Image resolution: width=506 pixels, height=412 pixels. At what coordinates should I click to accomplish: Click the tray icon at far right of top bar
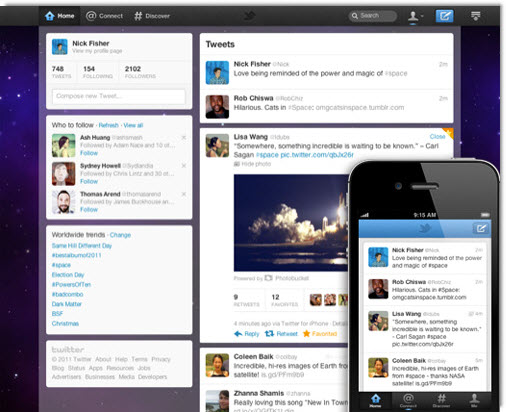(476, 16)
